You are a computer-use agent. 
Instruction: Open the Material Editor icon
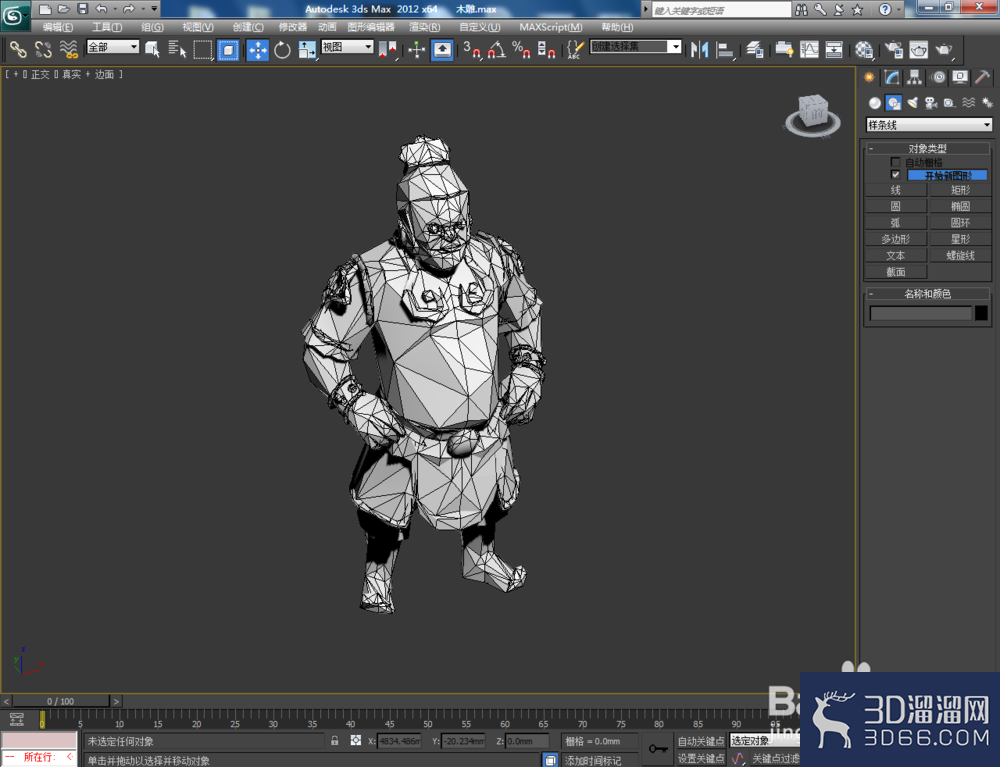pyautogui.click(x=864, y=50)
